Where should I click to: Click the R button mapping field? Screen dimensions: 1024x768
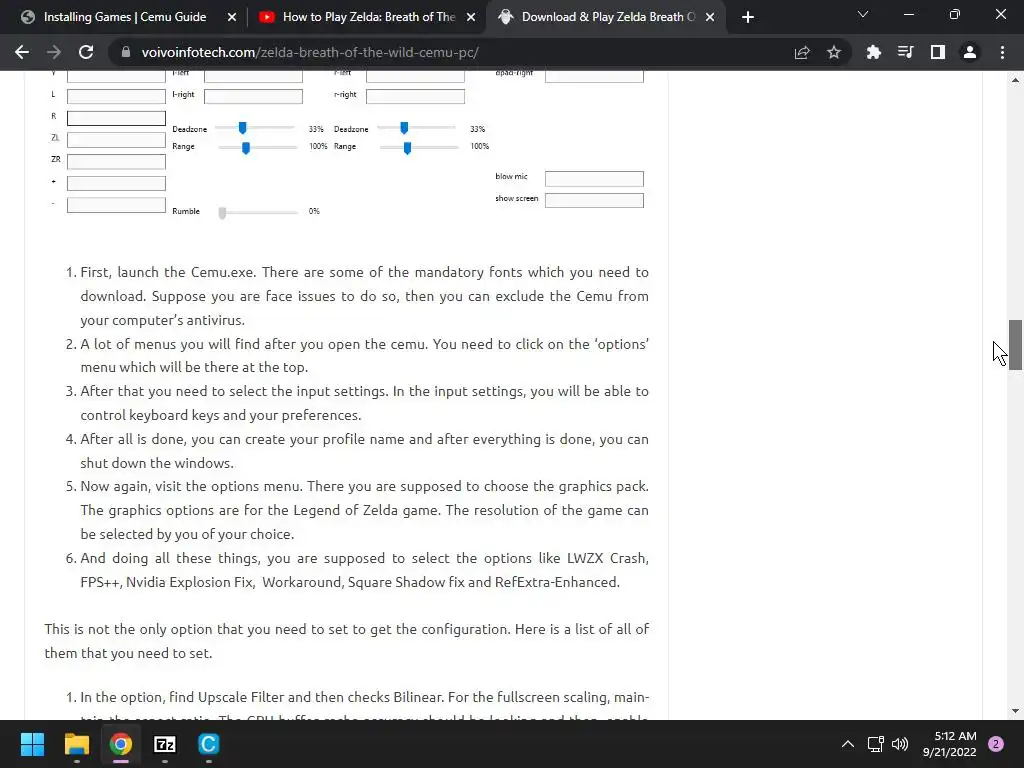(x=116, y=118)
